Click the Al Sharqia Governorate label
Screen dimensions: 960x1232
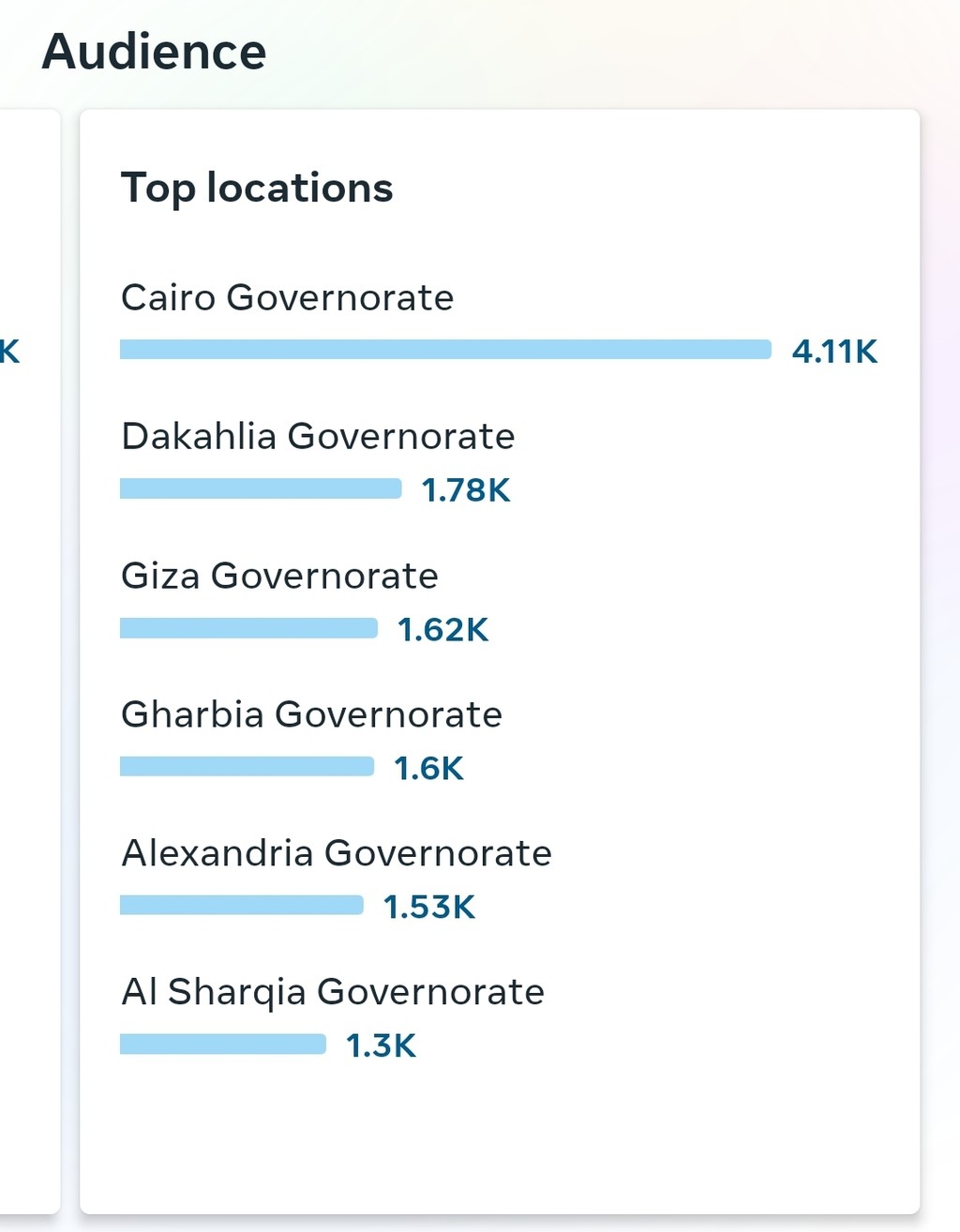[333, 992]
